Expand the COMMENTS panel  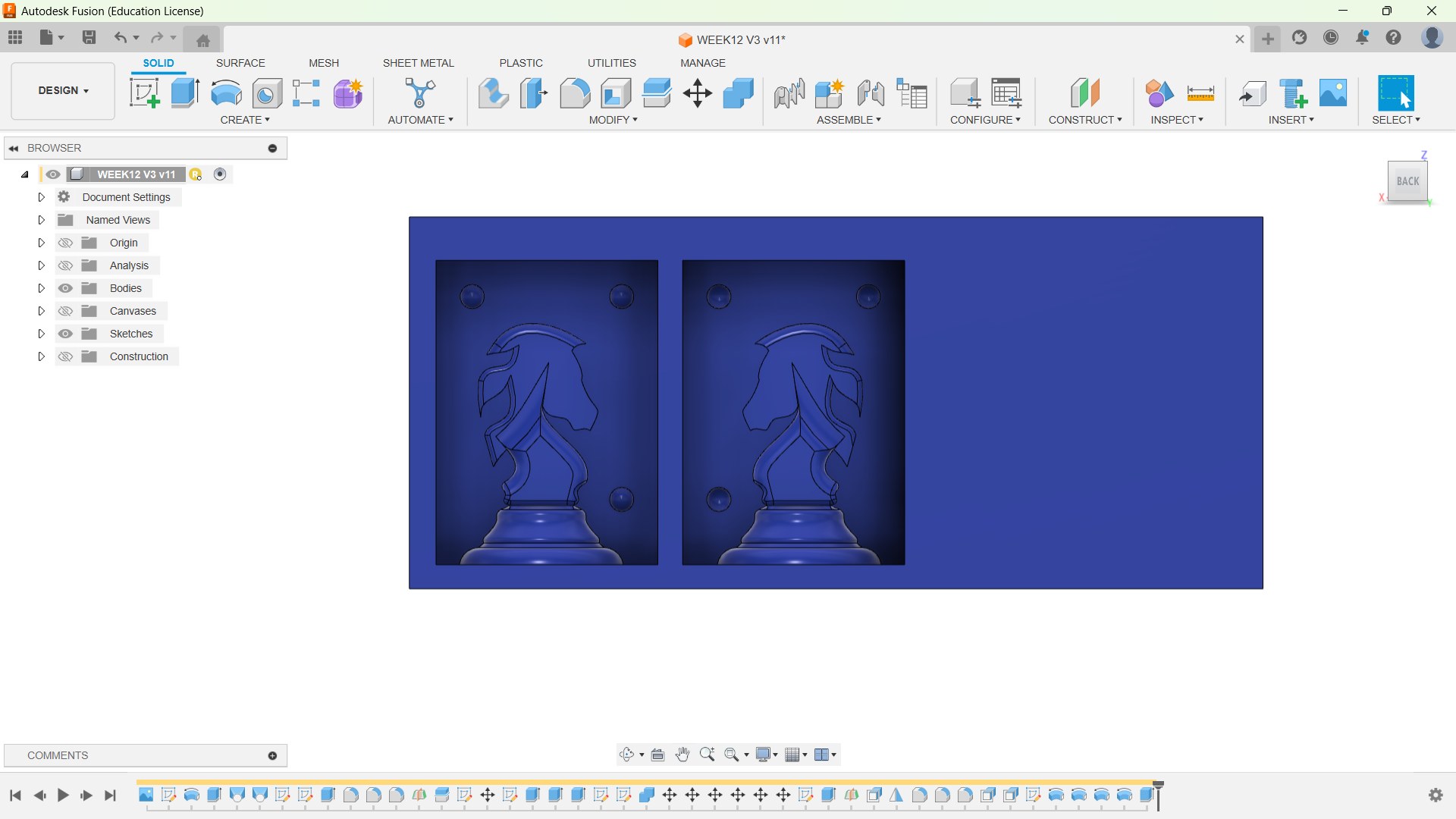[x=272, y=755]
